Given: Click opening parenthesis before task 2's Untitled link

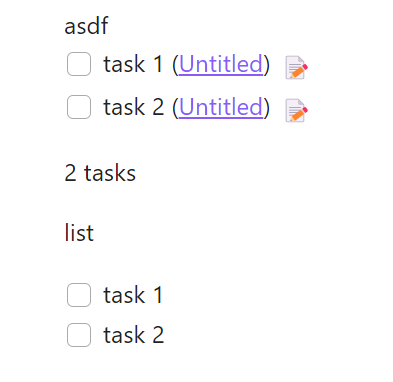Looking at the screenshot, I should tap(176, 108).
